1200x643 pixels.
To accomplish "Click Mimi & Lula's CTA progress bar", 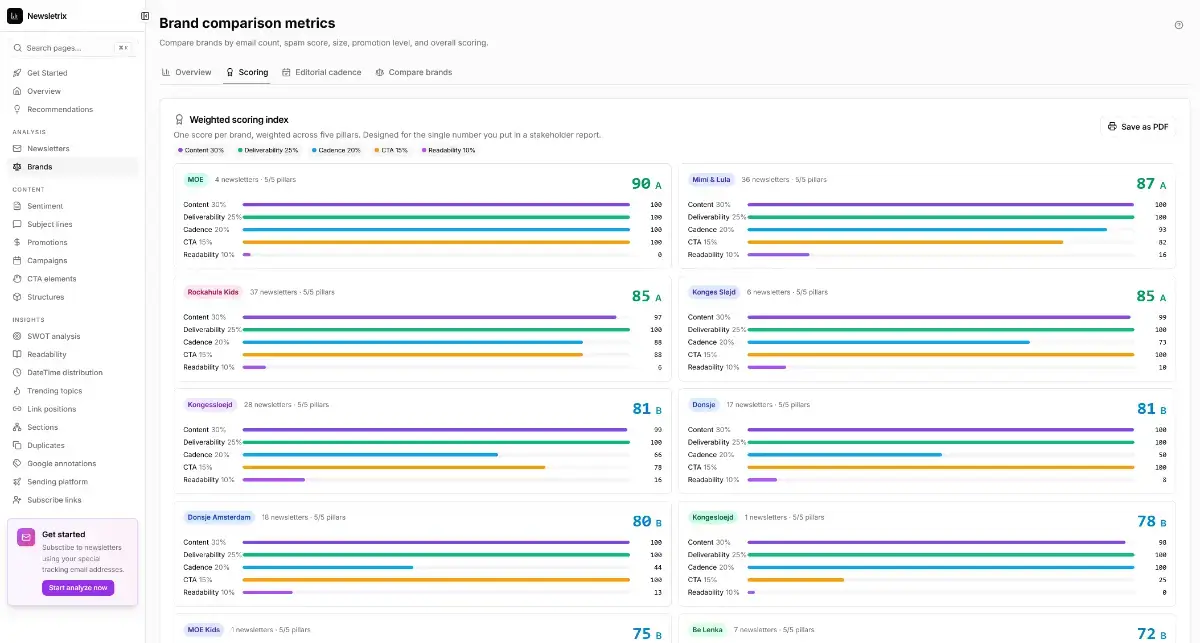I will pyautogui.click(x=940, y=242).
